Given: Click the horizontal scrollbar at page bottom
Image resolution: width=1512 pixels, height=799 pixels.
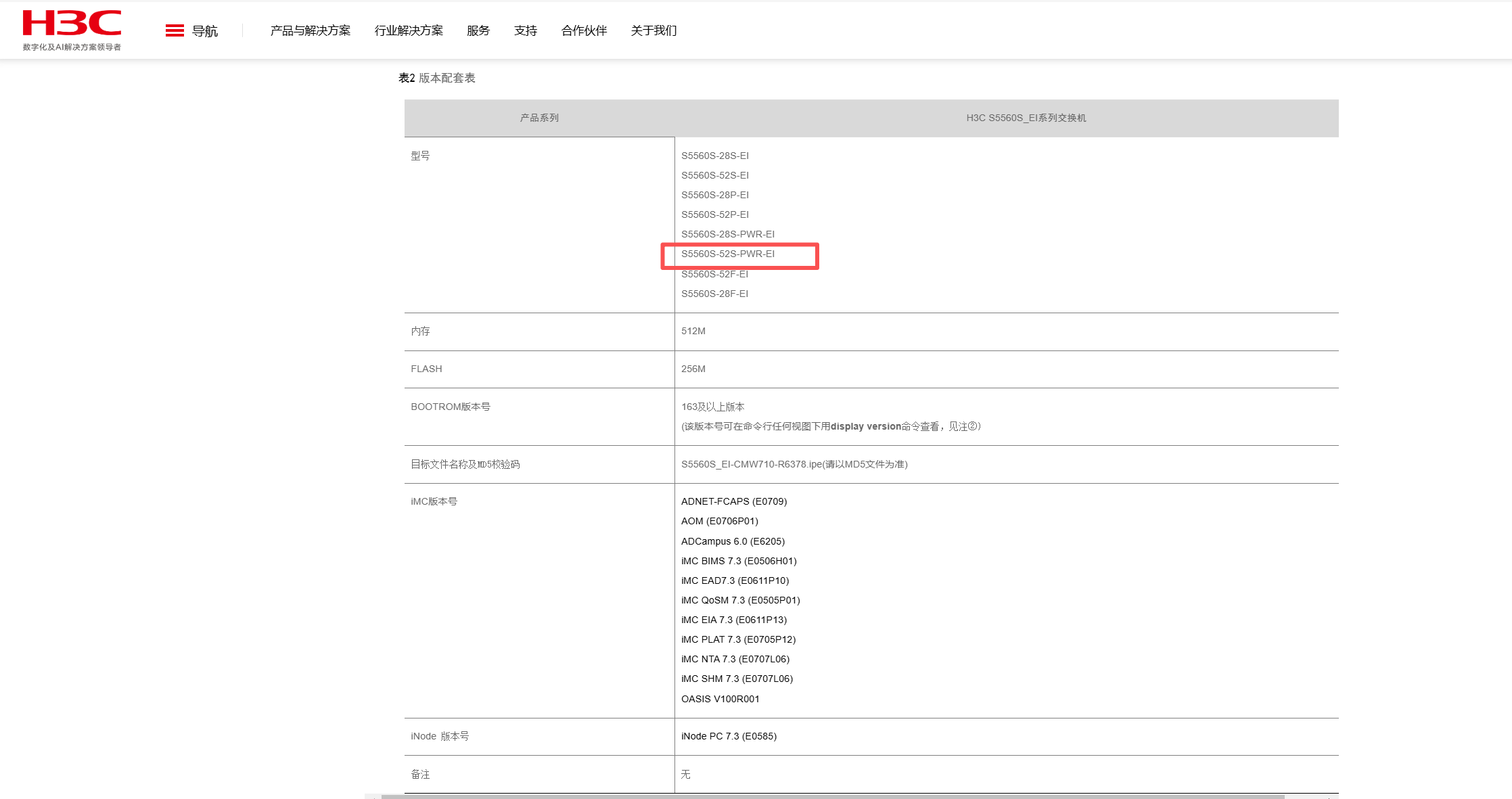Looking at the screenshot, I should (832, 796).
